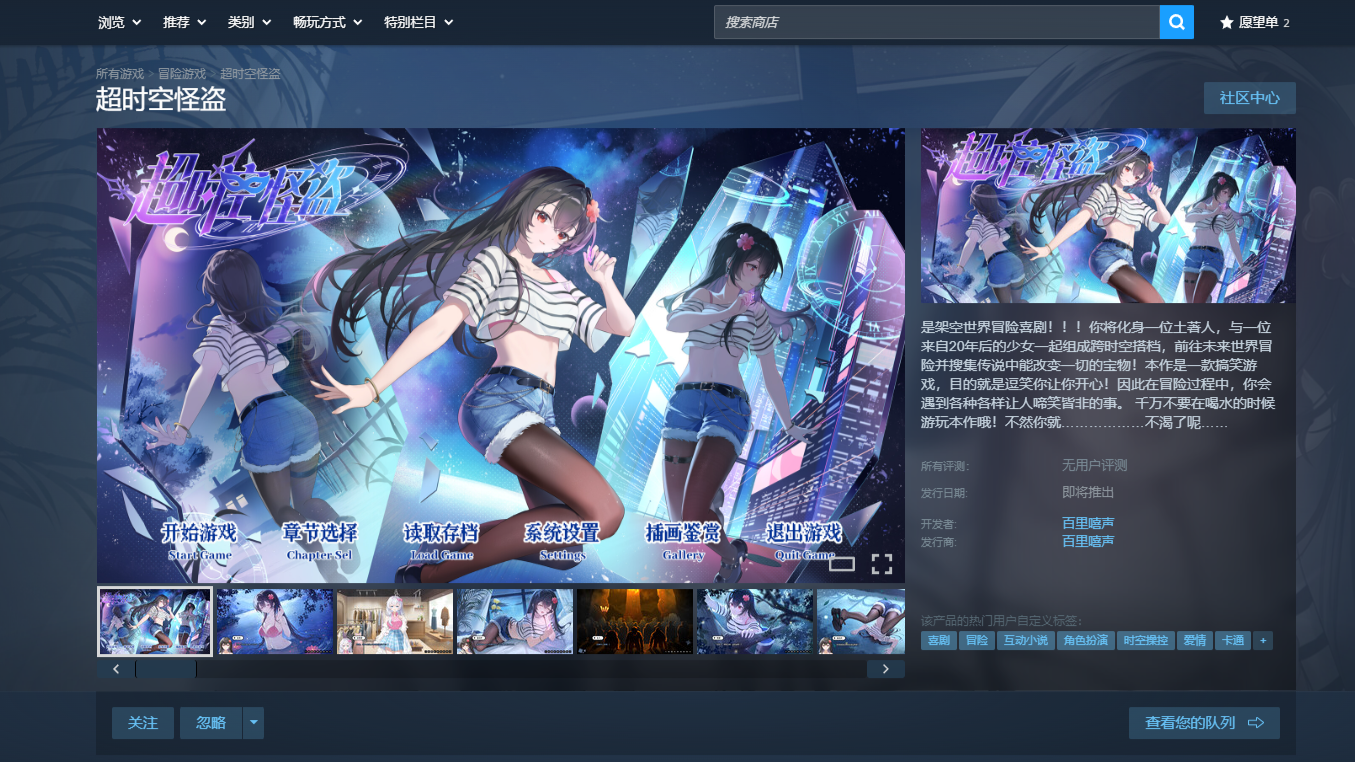Open the wishlist with star icon

(x=1255, y=22)
